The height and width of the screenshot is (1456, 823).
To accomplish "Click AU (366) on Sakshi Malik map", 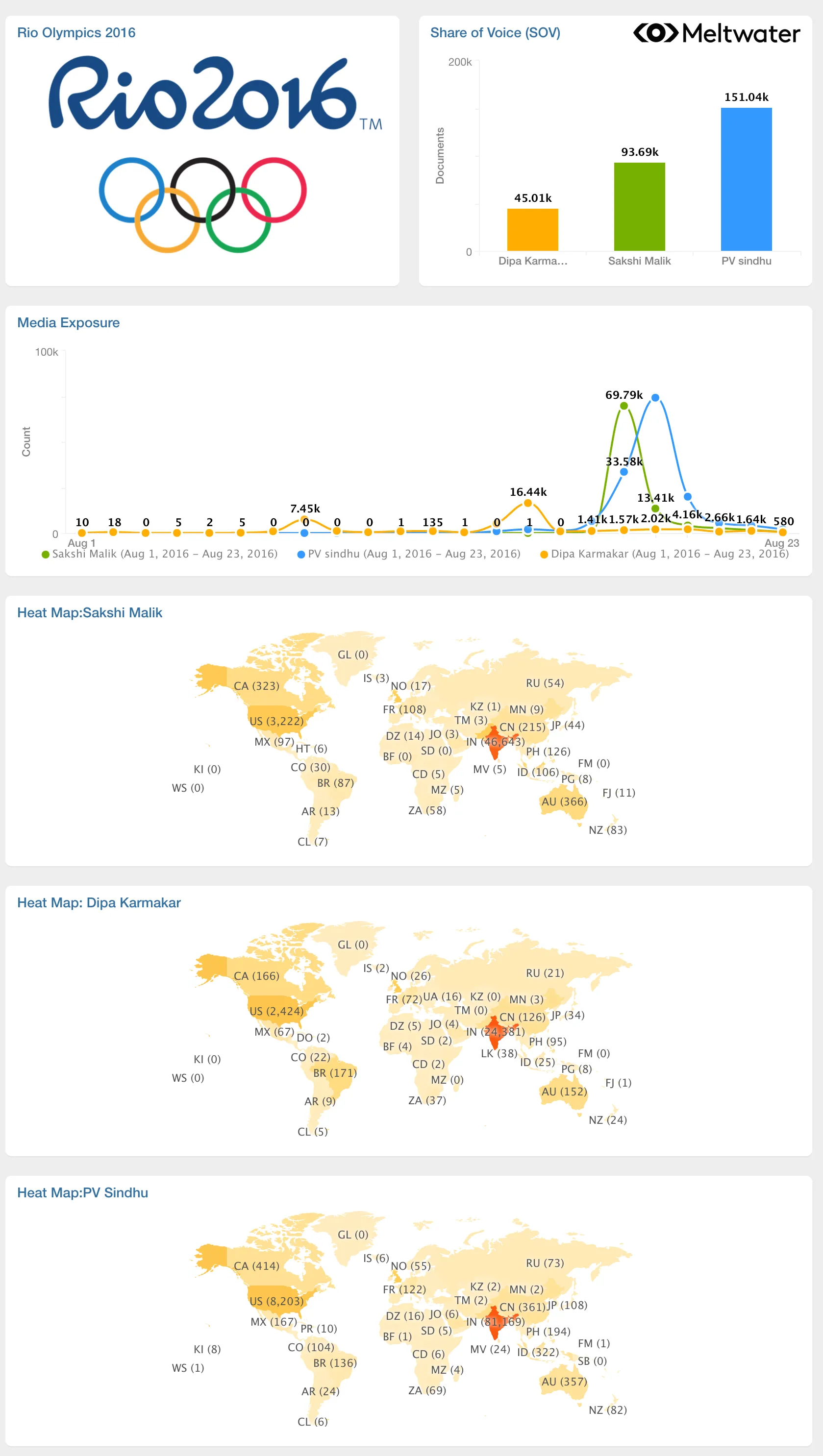I will click(x=564, y=801).
